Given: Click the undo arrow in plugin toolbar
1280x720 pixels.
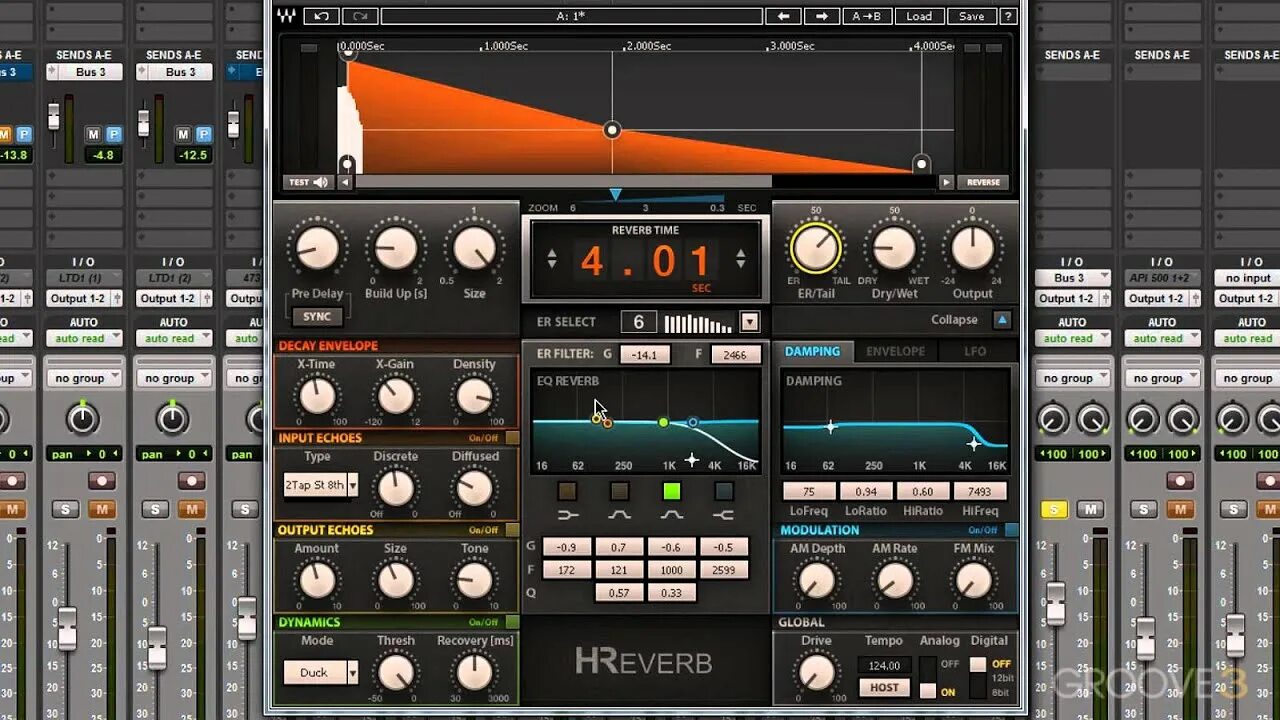Looking at the screenshot, I should click(x=321, y=16).
